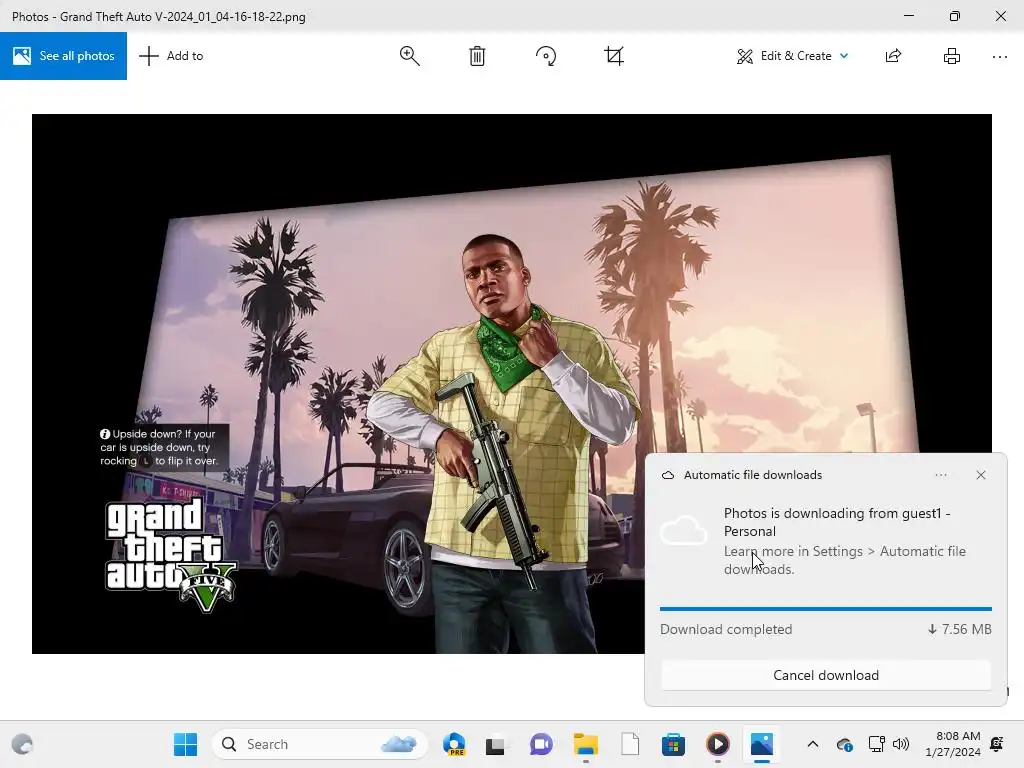This screenshot has height=768, width=1024.
Task: Show hidden system tray icons
Action: (812, 744)
